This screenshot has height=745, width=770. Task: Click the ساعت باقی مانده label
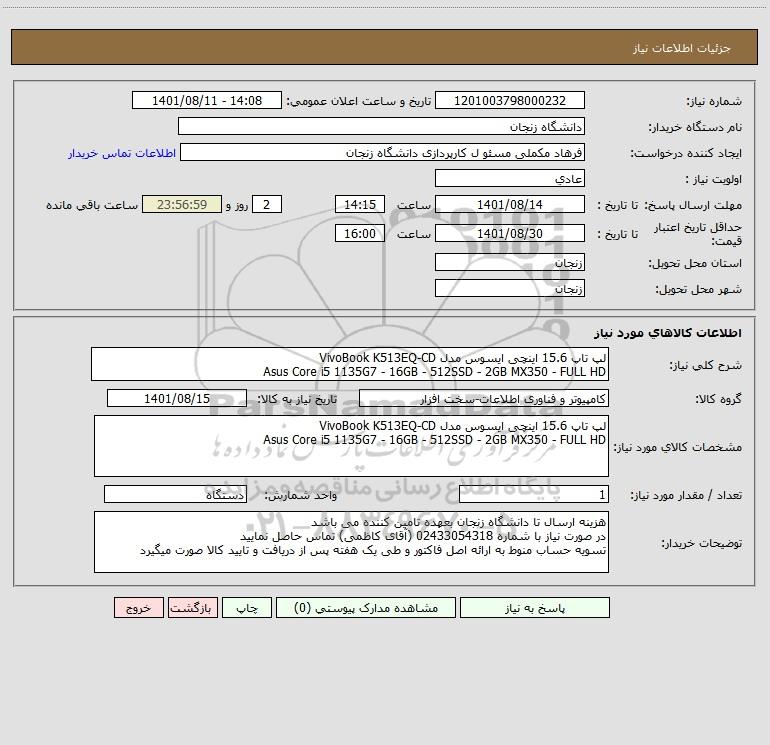92,205
